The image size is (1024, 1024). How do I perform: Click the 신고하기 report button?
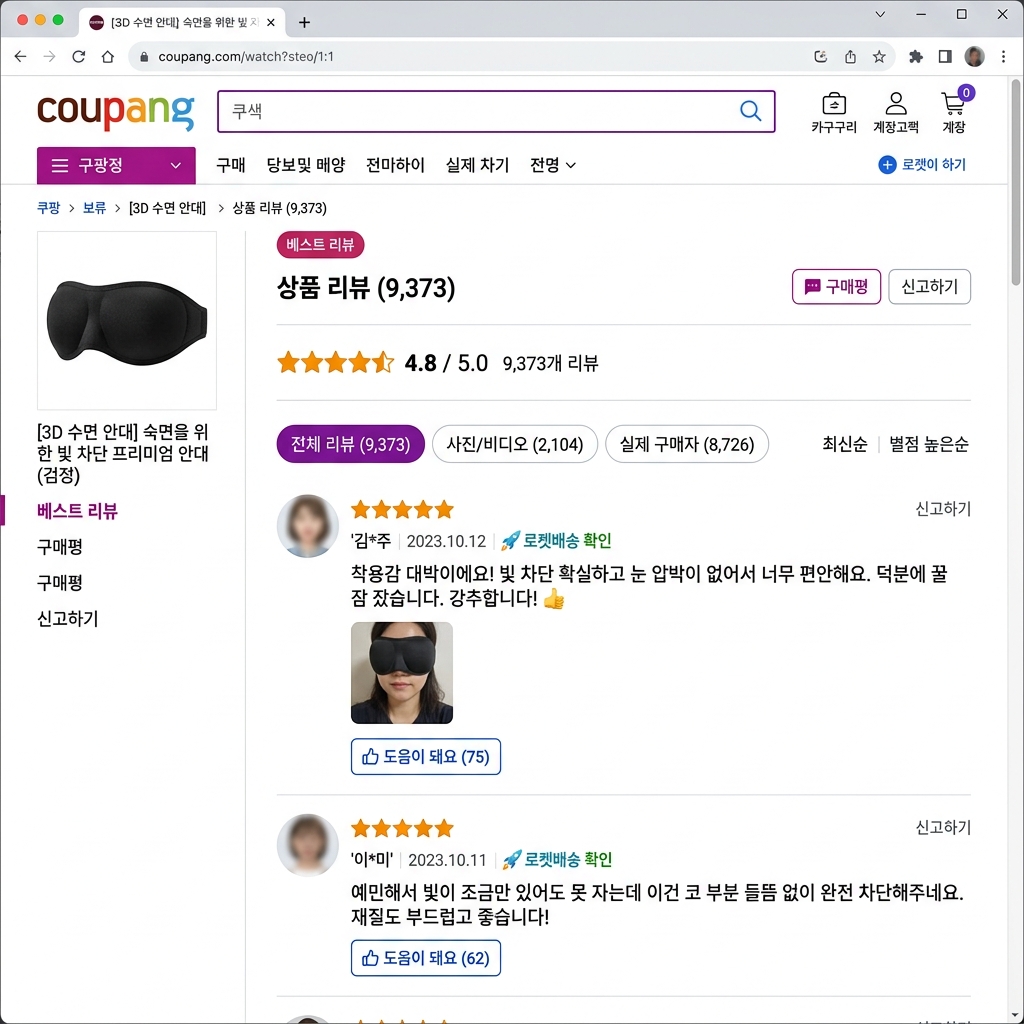[x=929, y=287]
